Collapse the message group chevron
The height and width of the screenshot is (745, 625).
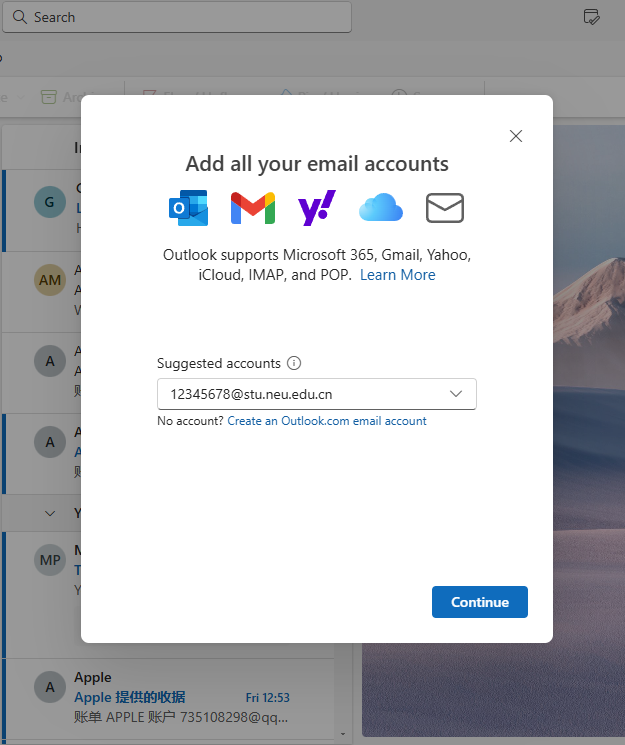50,514
